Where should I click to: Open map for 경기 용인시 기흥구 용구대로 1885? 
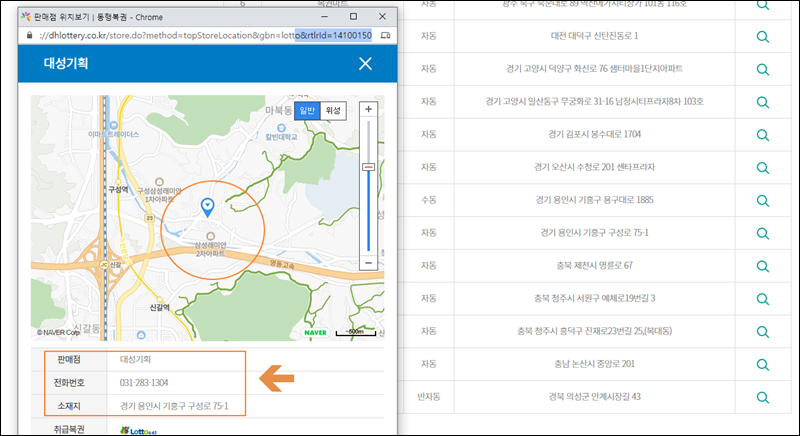[x=763, y=200]
